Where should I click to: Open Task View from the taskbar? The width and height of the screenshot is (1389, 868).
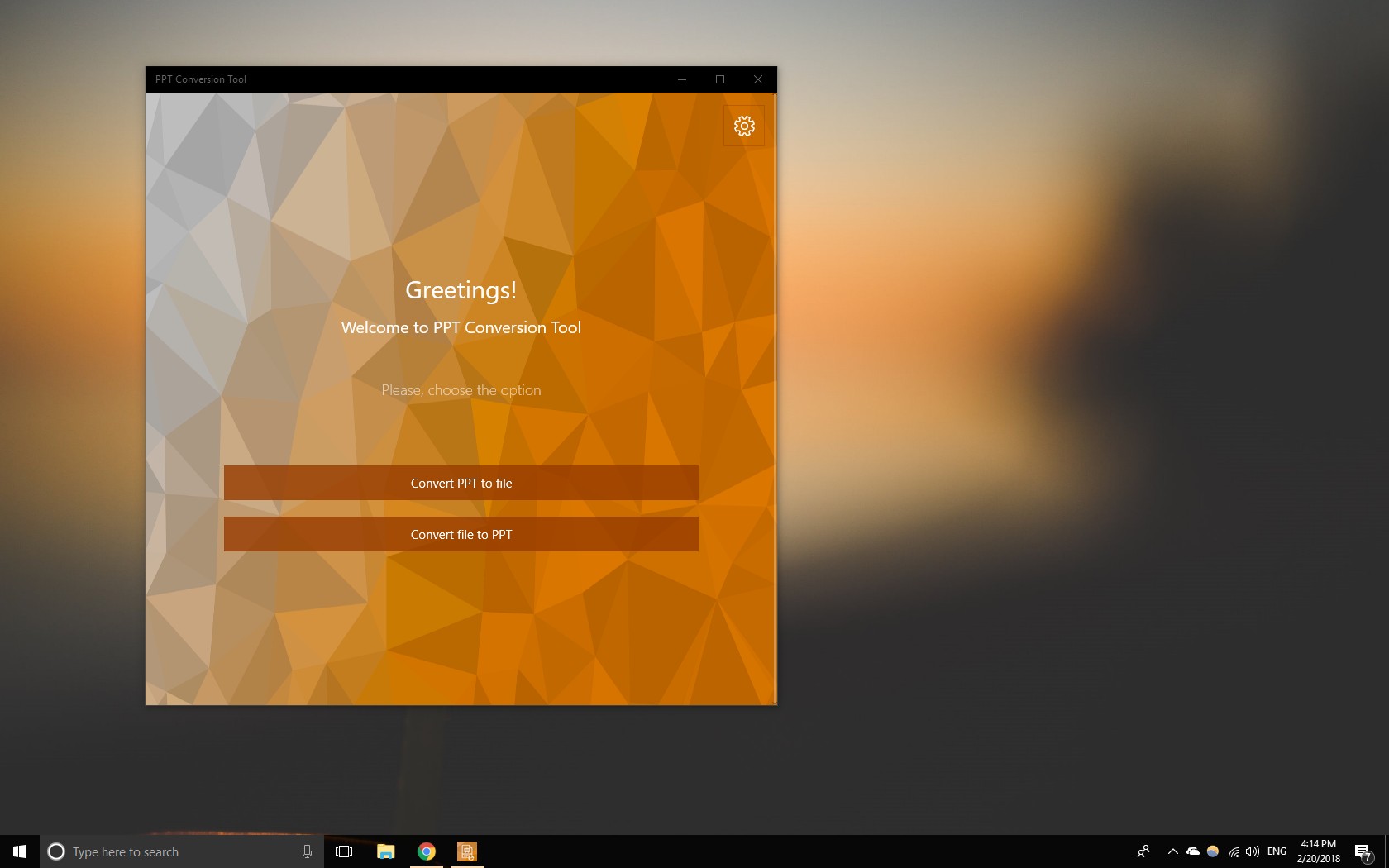tap(344, 851)
